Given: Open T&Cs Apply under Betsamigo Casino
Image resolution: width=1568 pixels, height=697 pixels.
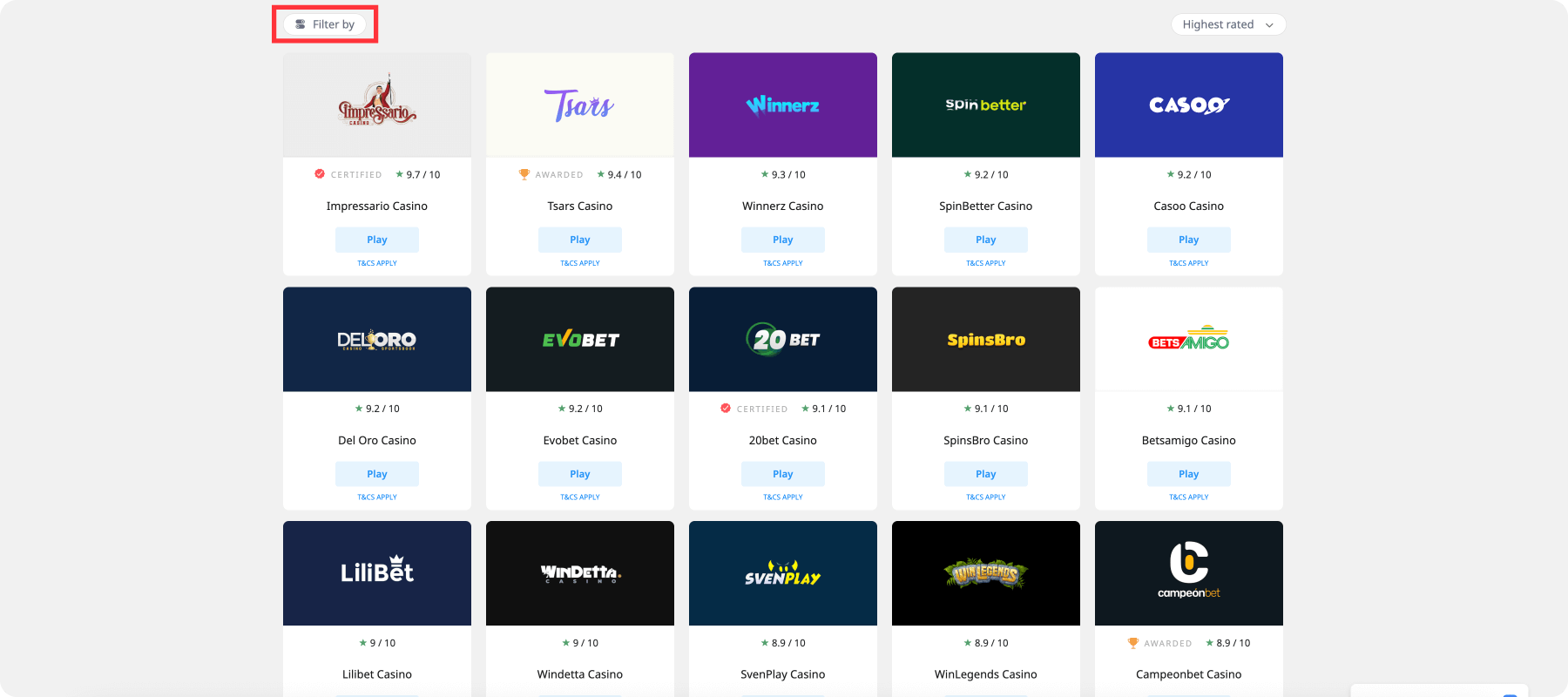Looking at the screenshot, I should 1188,497.
